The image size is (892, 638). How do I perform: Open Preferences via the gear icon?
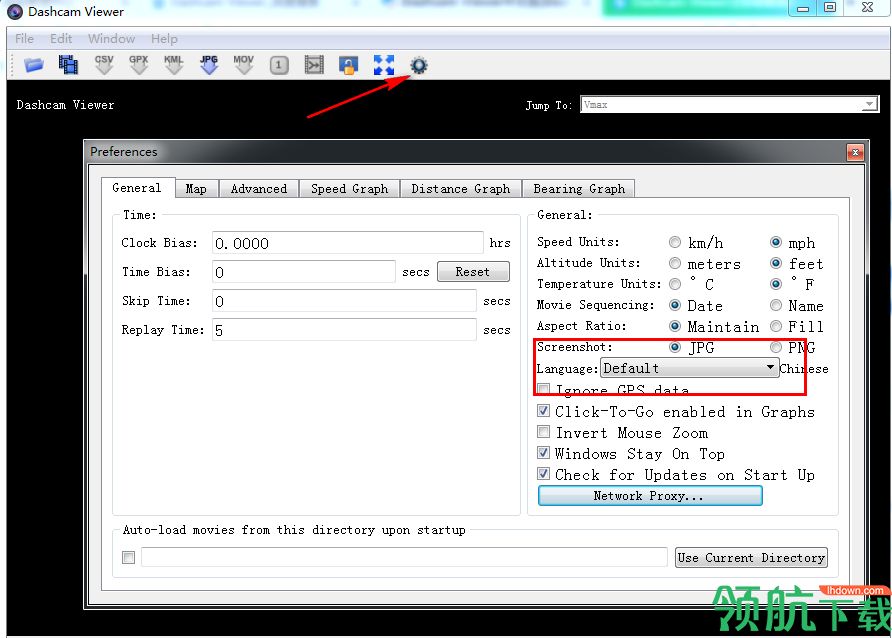coord(419,65)
